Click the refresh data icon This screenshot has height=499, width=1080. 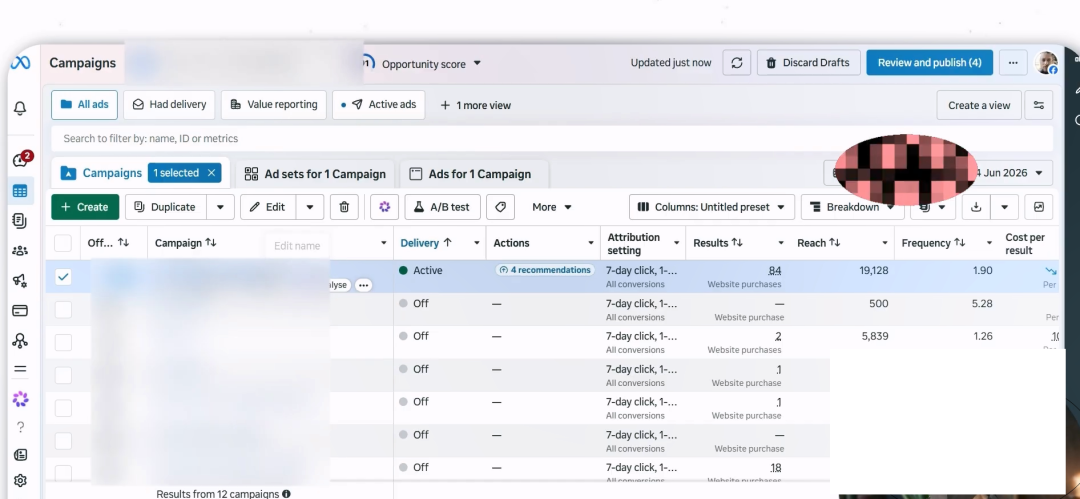(736, 63)
